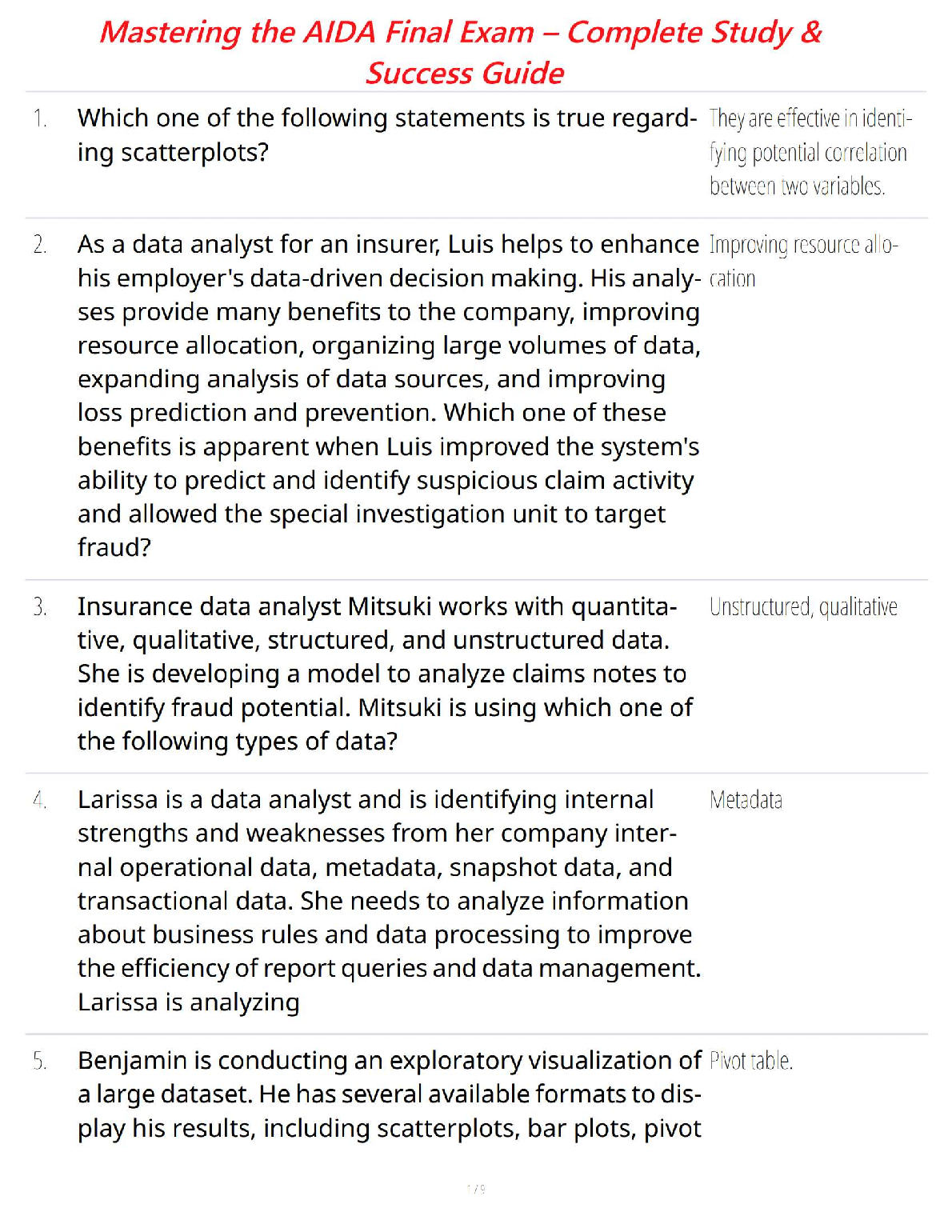Select question number 3

tap(40, 607)
